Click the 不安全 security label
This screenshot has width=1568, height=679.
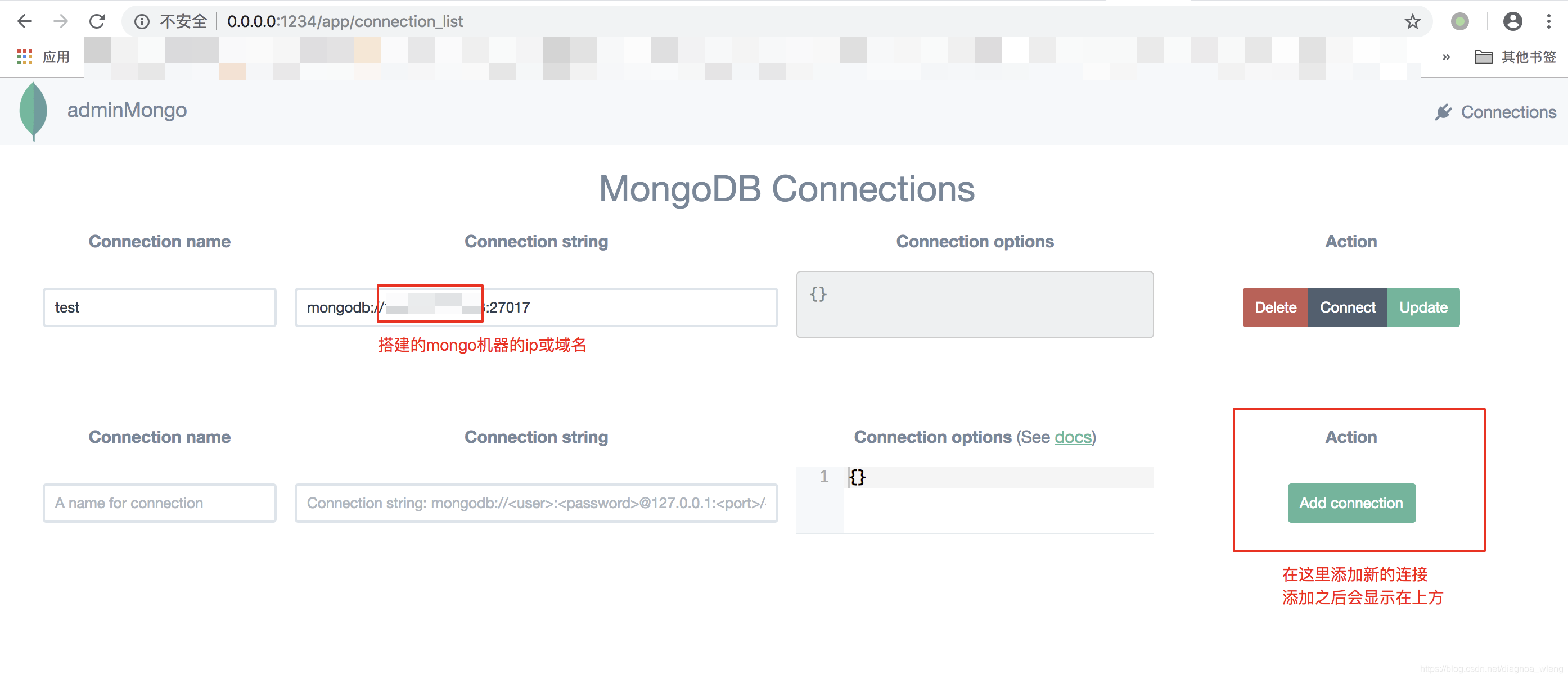pos(183,22)
